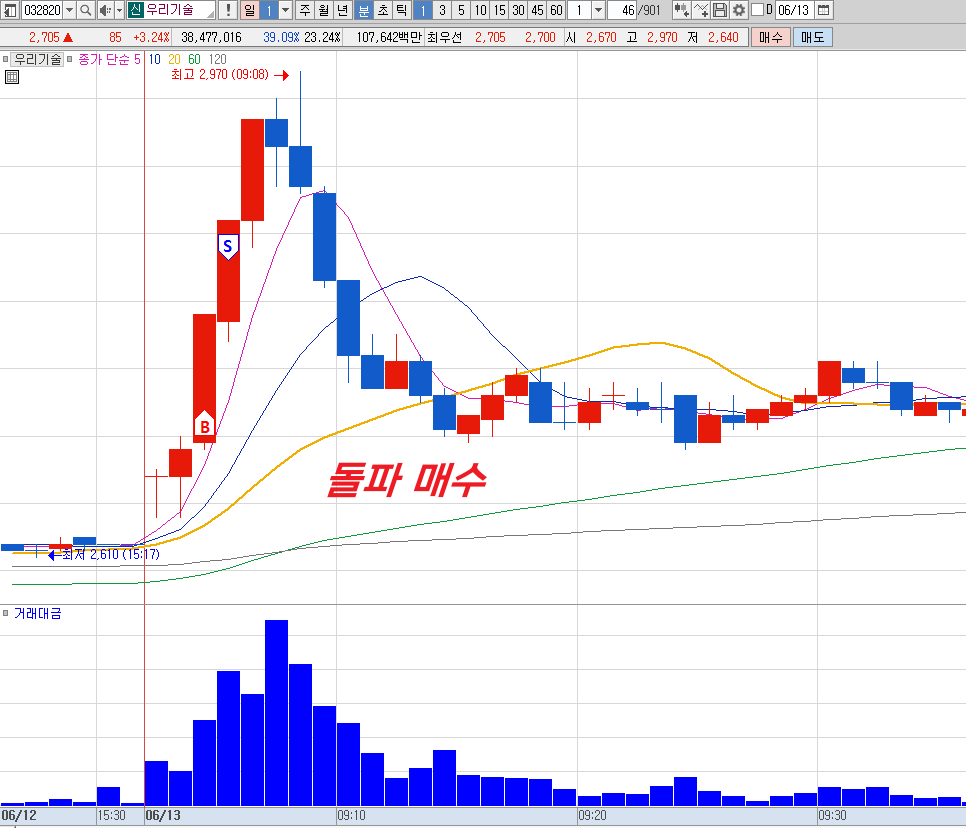Select the 5-minute interval tab
Viewport: 966px width, 828px height.
461,10
